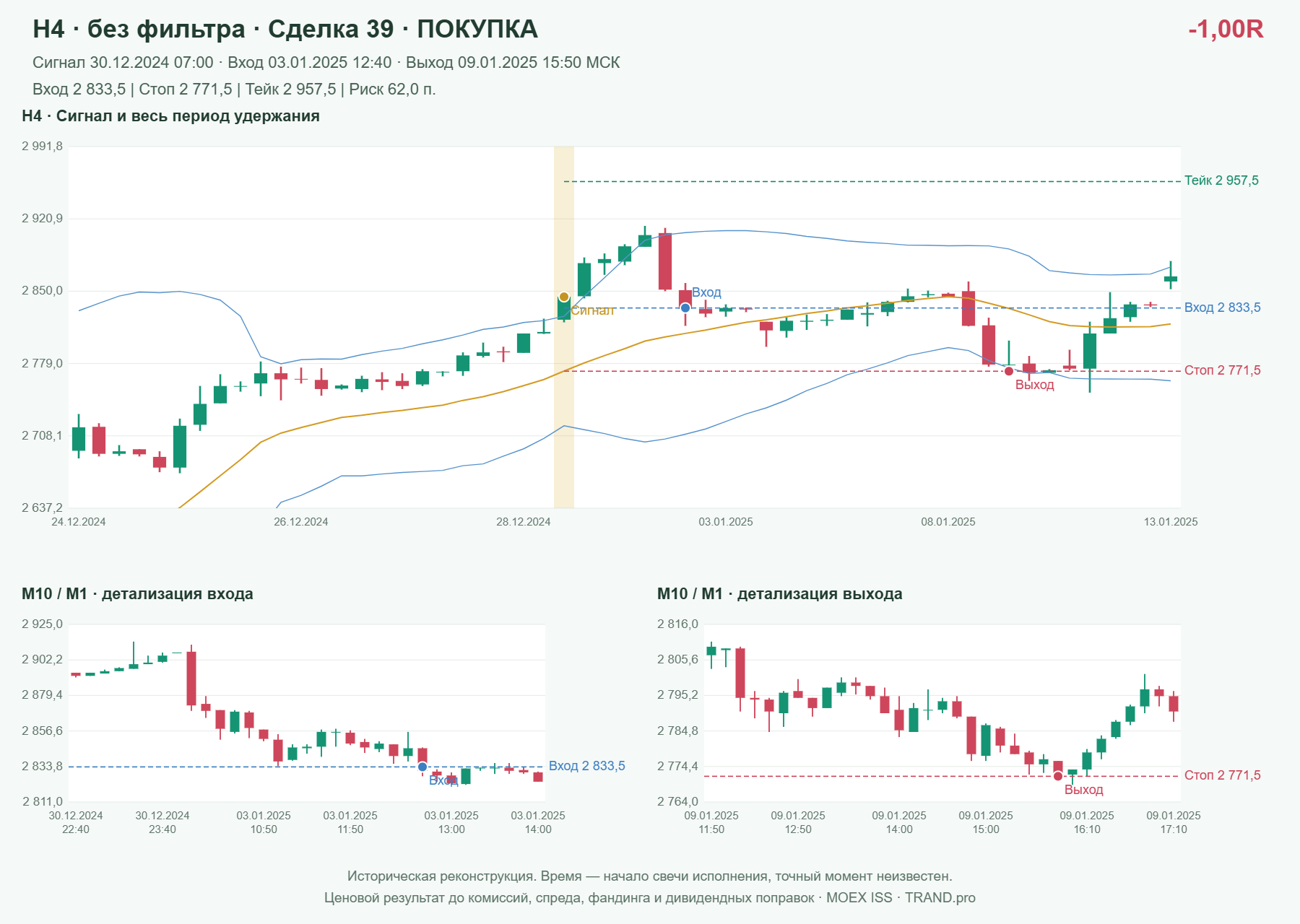The height and width of the screenshot is (924, 1300).
Task: Click the trade title heading Сделка 39
Action: (x=285, y=29)
